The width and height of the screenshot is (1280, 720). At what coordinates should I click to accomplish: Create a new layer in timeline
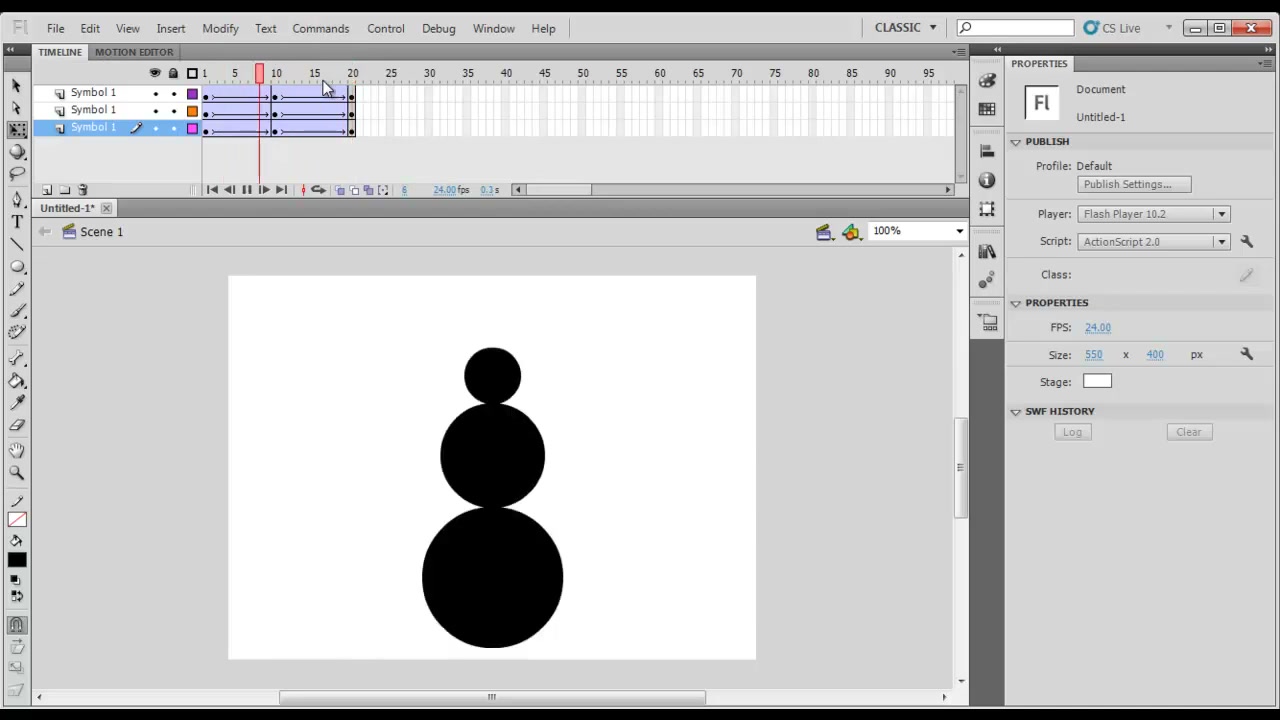pyautogui.click(x=46, y=190)
